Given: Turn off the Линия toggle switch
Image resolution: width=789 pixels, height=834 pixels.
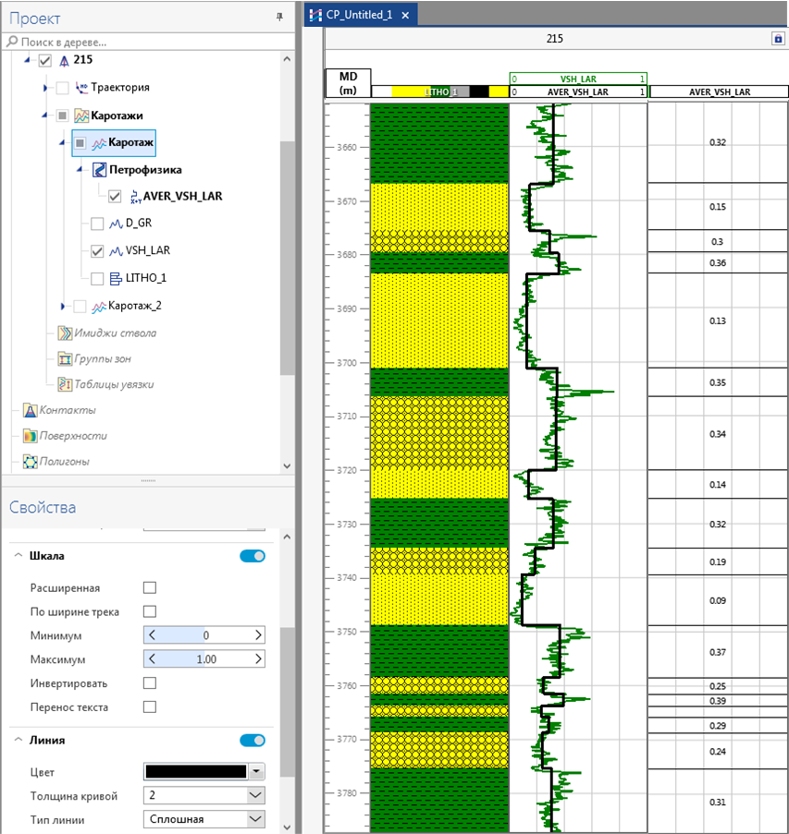Looking at the screenshot, I should pyautogui.click(x=252, y=740).
